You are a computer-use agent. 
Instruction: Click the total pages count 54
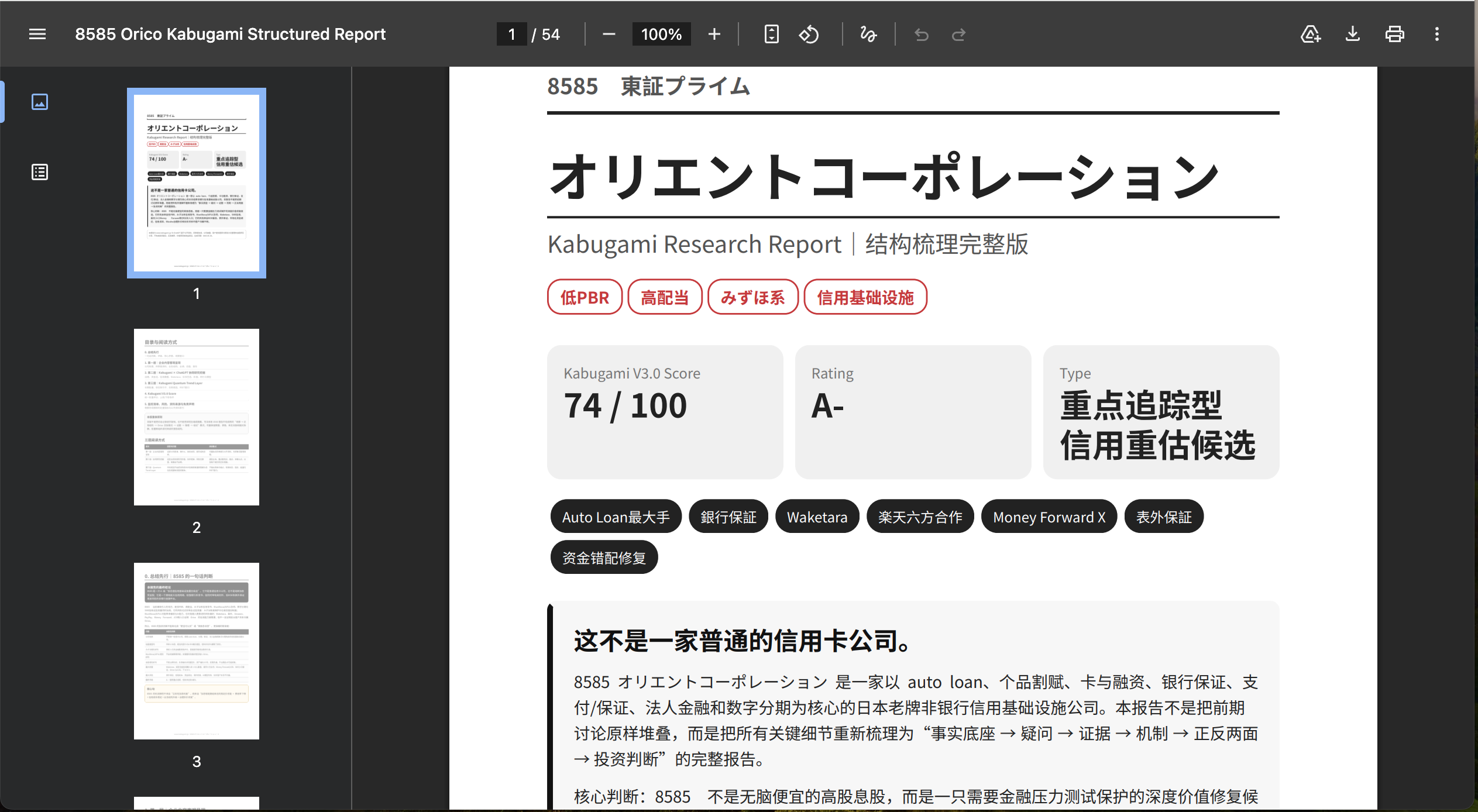pyautogui.click(x=551, y=35)
